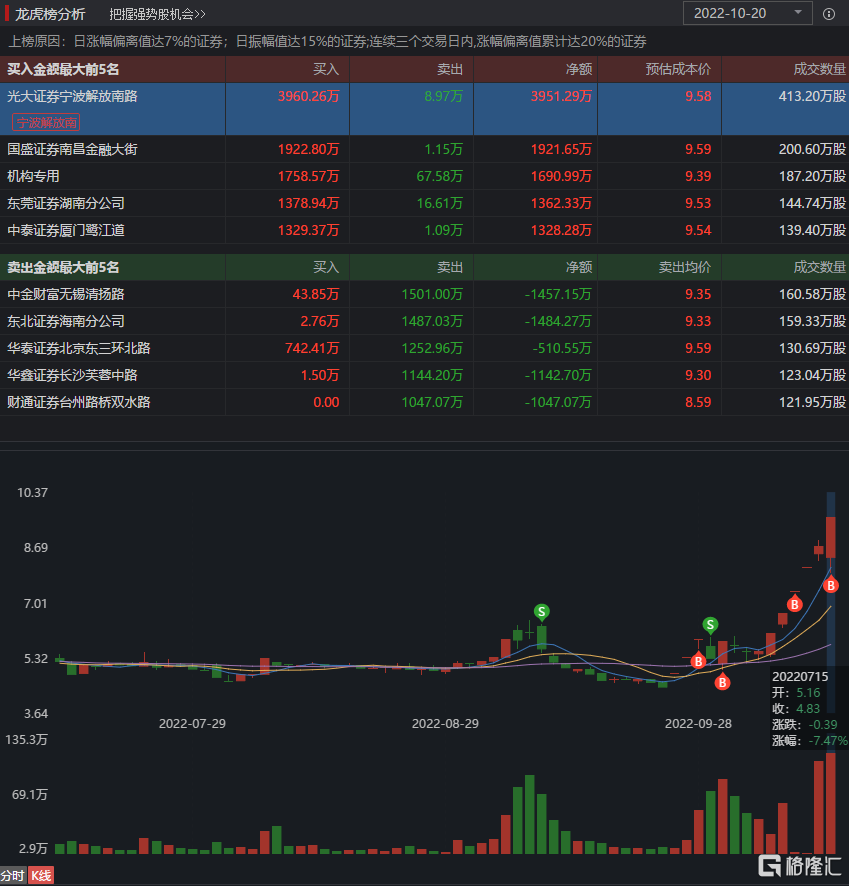Click the 8.59 average sell price cell
This screenshot has width=849, height=886.
698,403
